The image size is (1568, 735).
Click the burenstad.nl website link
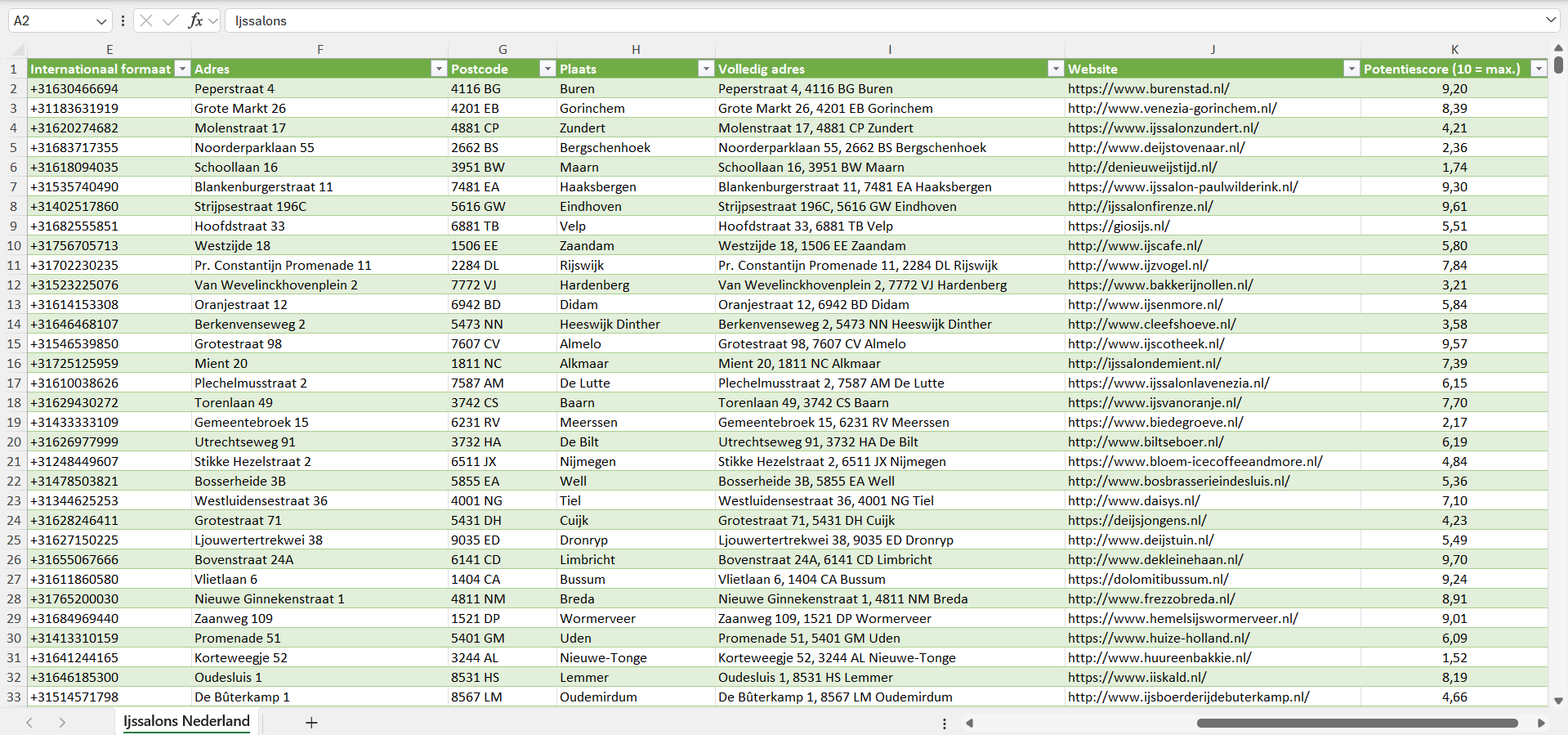1148,88
